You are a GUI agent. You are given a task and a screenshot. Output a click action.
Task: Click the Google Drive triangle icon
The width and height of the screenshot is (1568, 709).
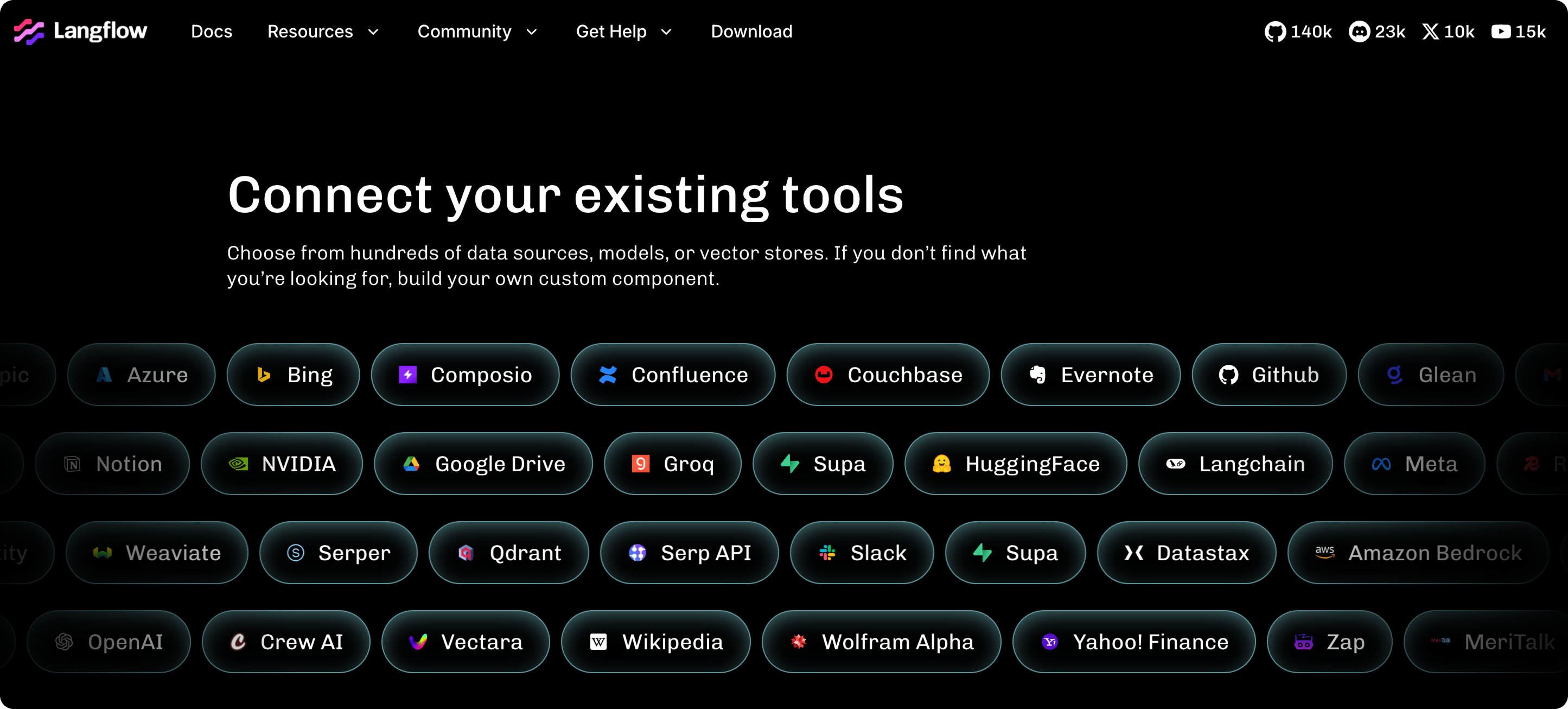tap(411, 464)
